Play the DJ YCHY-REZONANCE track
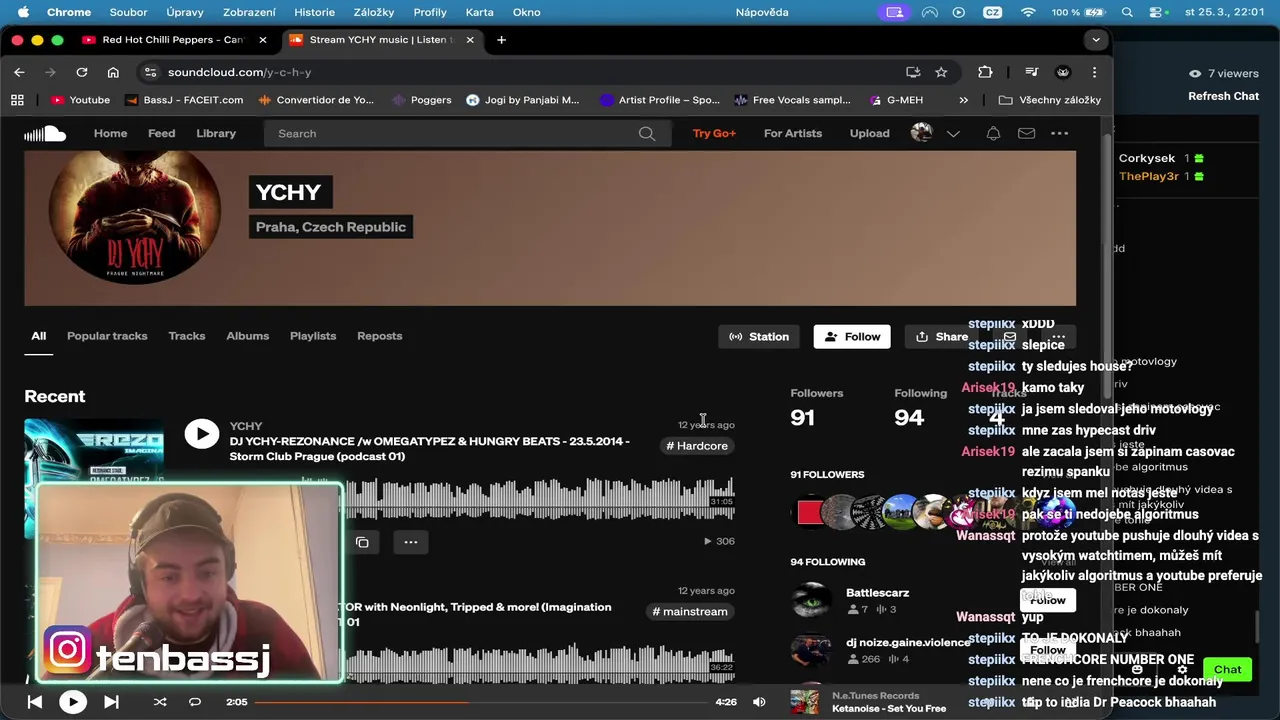Screen dimensions: 1280x720 click(x=201, y=434)
